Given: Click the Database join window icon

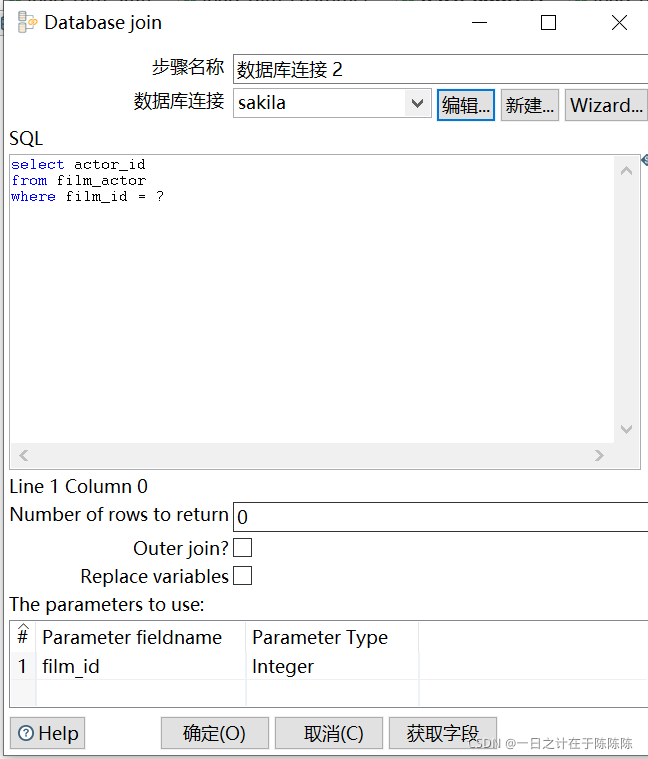Looking at the screenshot, I should [27, 22].
